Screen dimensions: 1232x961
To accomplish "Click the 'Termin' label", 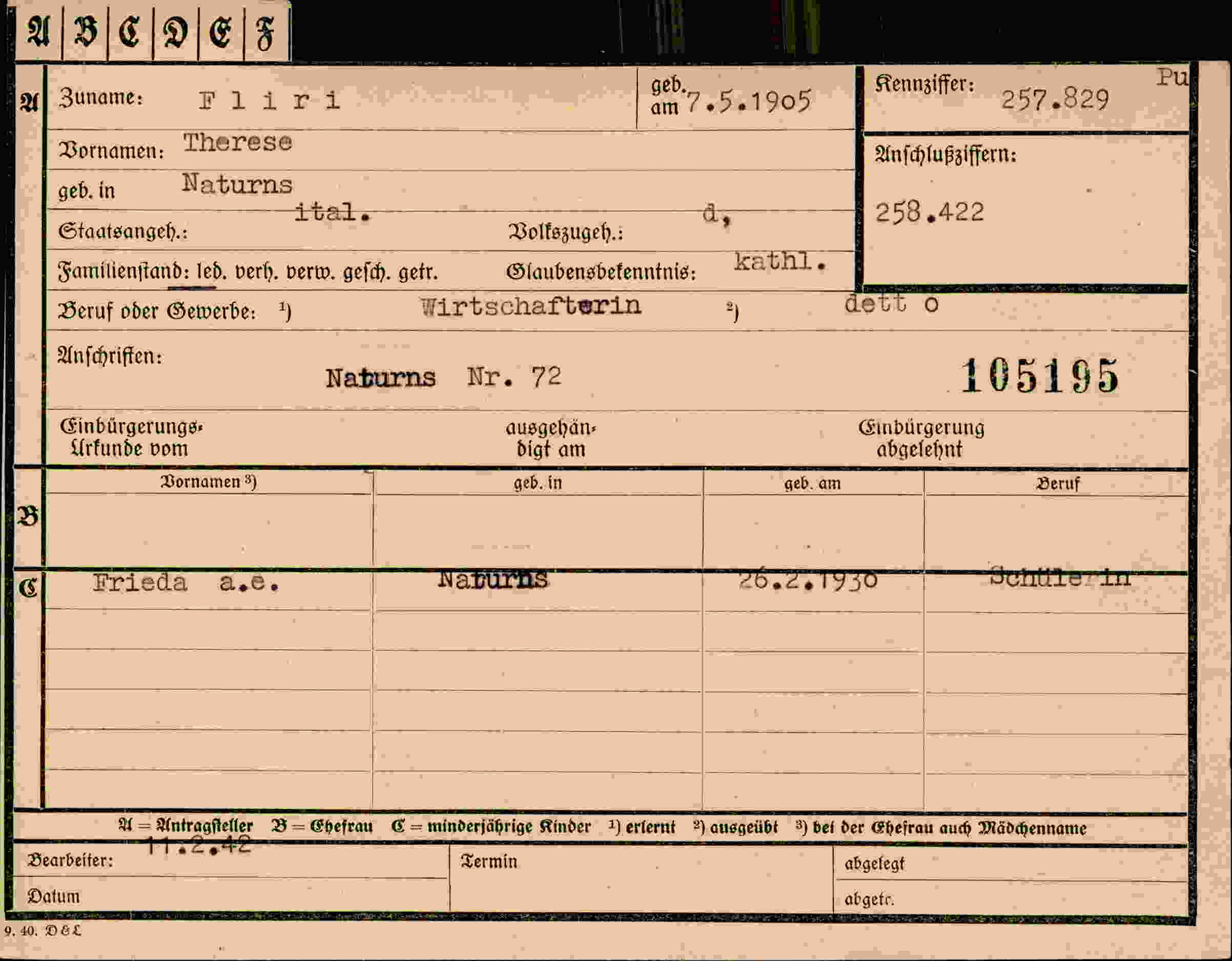I will tap(488, 861).
